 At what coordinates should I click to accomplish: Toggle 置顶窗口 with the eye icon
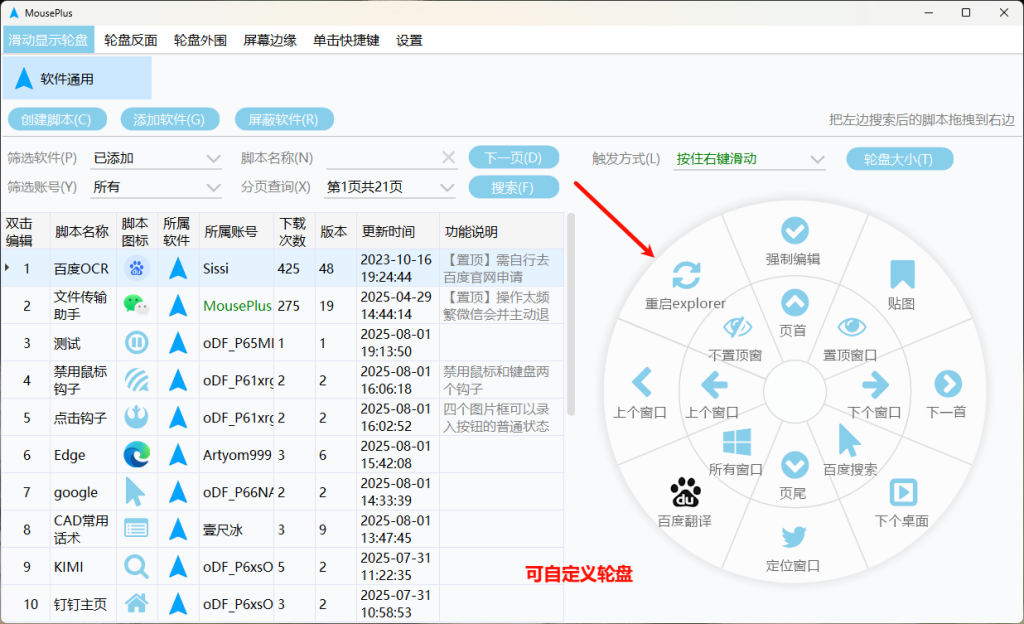[852, 327]
